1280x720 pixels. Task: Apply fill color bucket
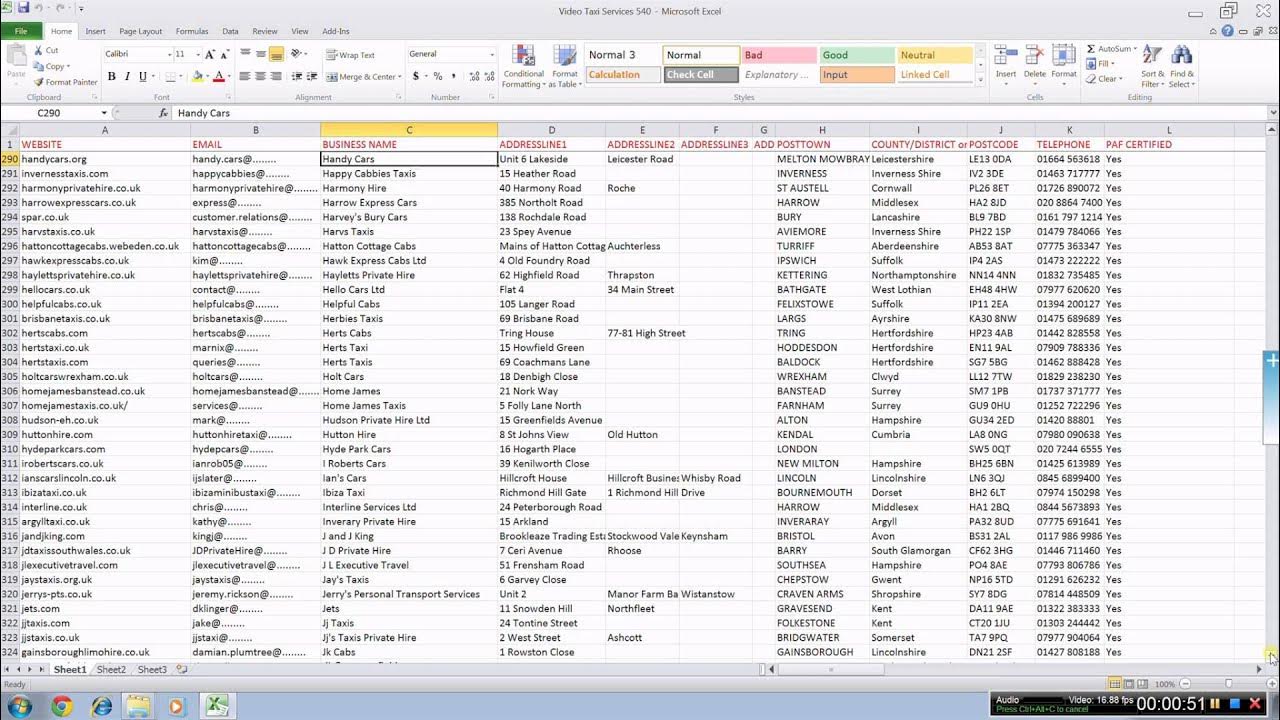[197, 76]
